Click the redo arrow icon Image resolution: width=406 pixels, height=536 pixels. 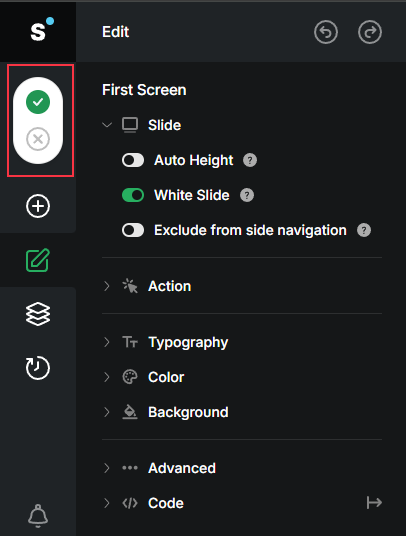370,32
